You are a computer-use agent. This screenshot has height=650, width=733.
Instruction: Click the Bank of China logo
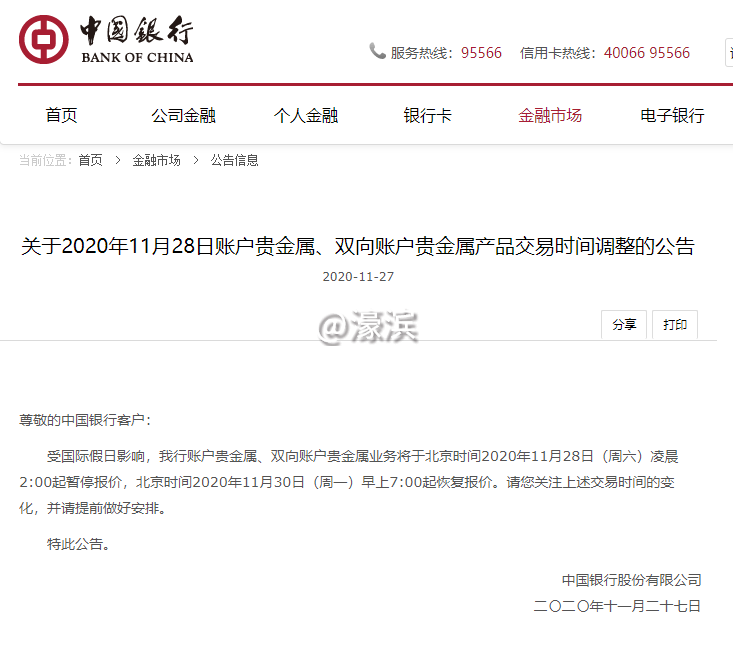106,39
